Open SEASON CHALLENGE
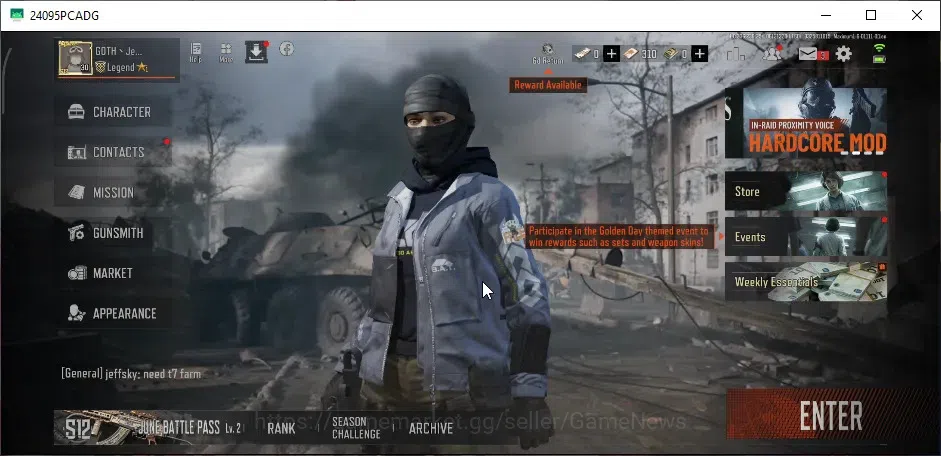This screenshot has width=941, height=456. [x=356, y=428]
